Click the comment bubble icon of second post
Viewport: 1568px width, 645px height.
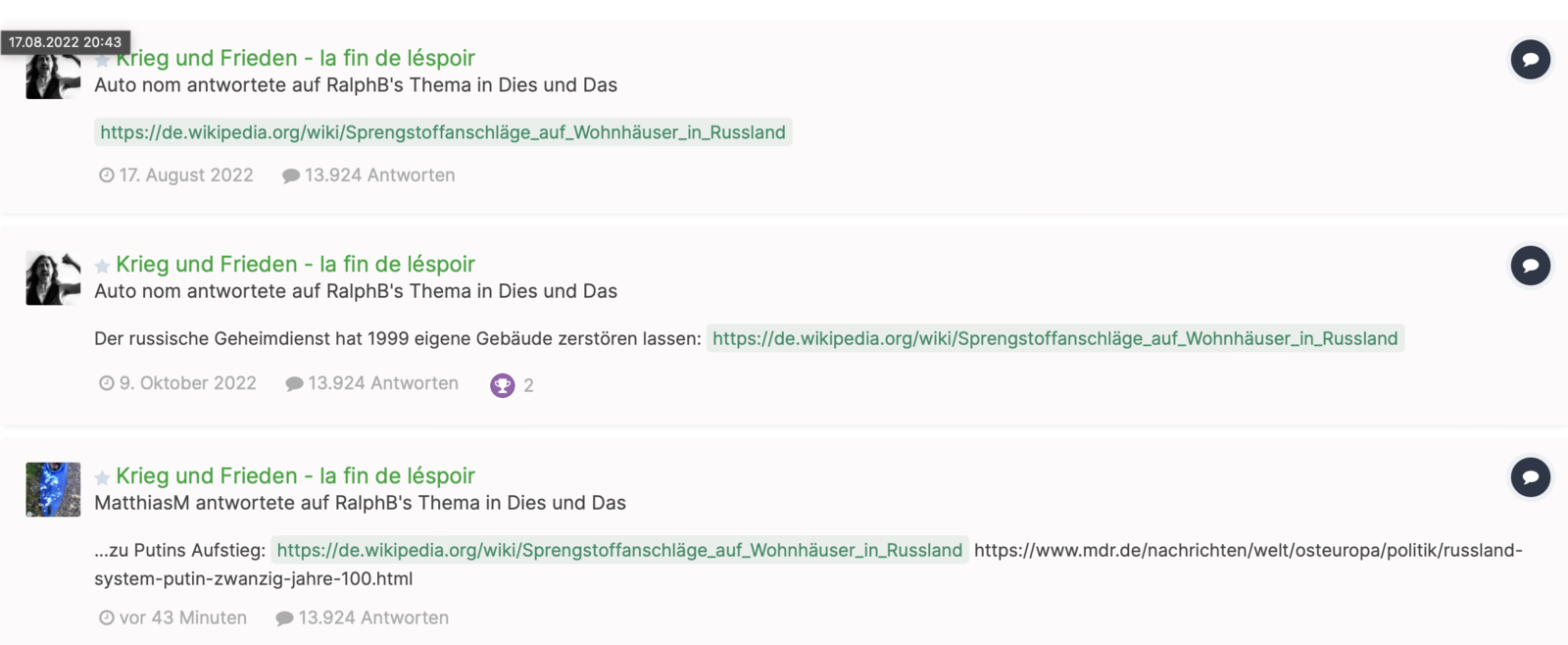tap(1530, 266)
